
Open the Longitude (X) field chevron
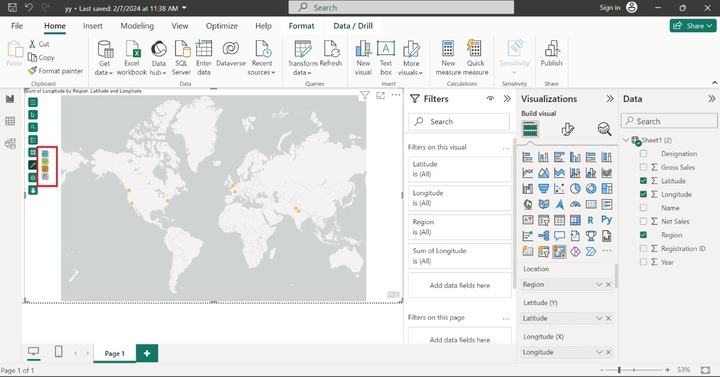[599, 352]
